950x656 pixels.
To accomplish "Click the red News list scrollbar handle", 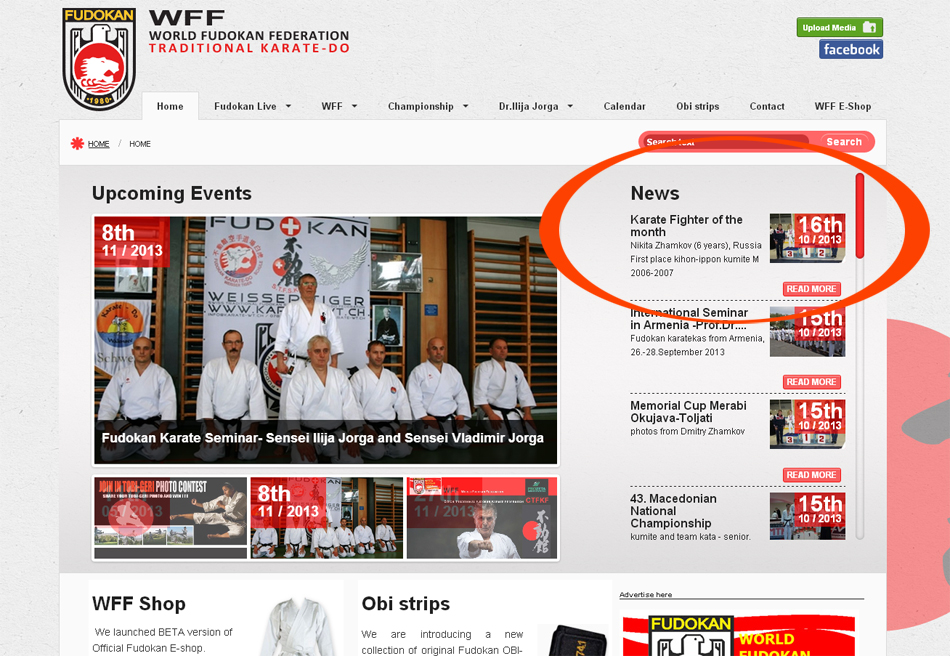I will coord(859,216).
